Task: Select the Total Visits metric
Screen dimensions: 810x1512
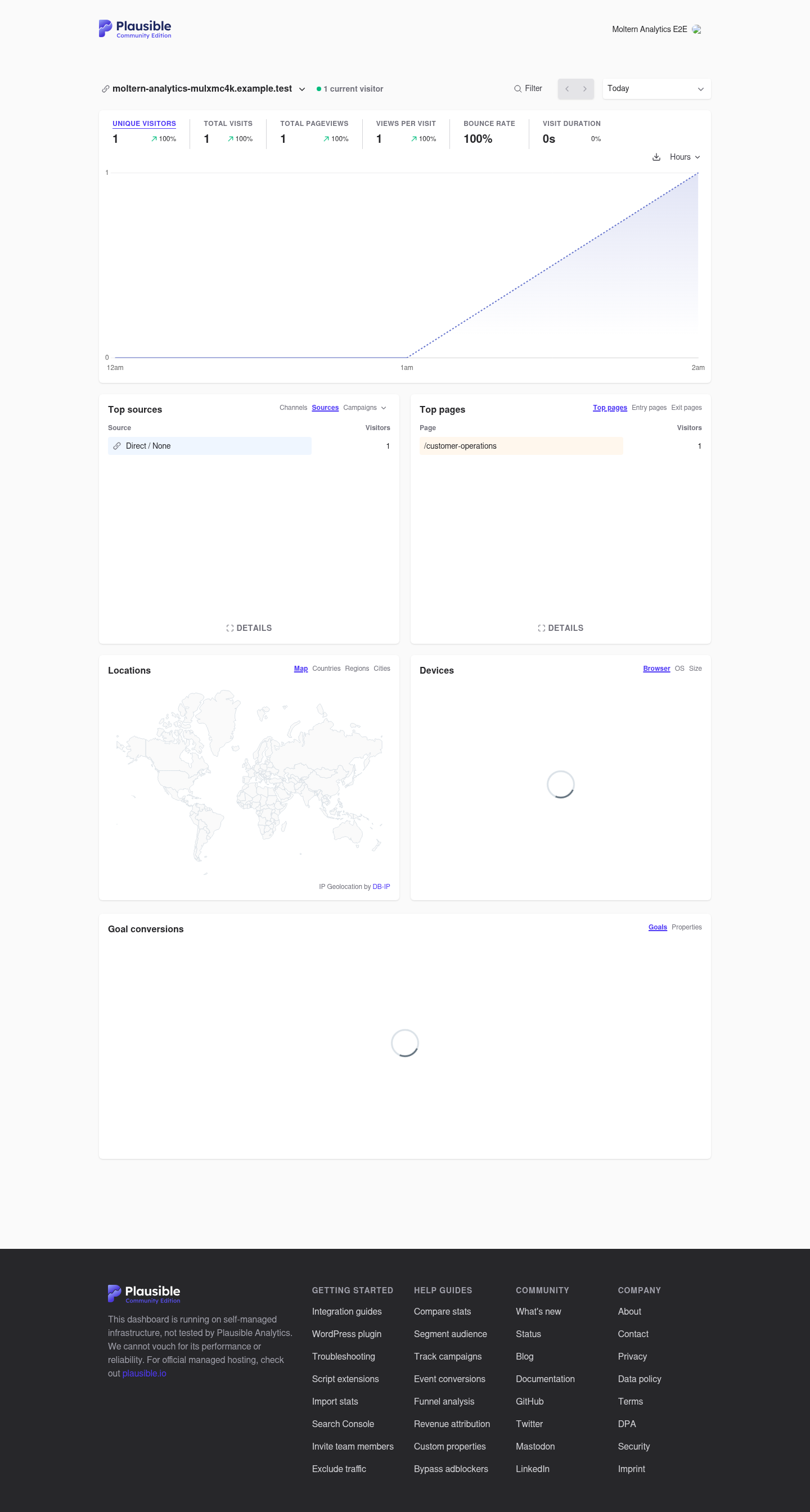Action: (x=228, y=133)
